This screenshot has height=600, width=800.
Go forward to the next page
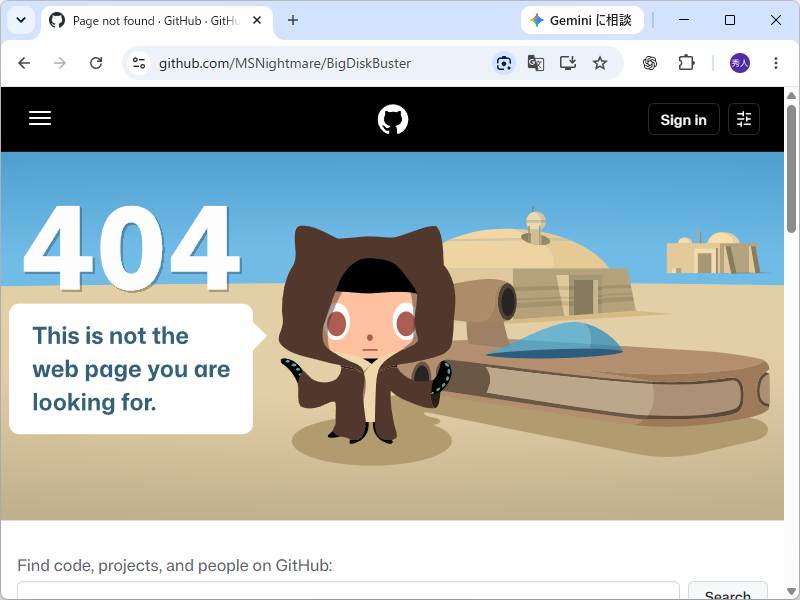(x=60, y=63)
